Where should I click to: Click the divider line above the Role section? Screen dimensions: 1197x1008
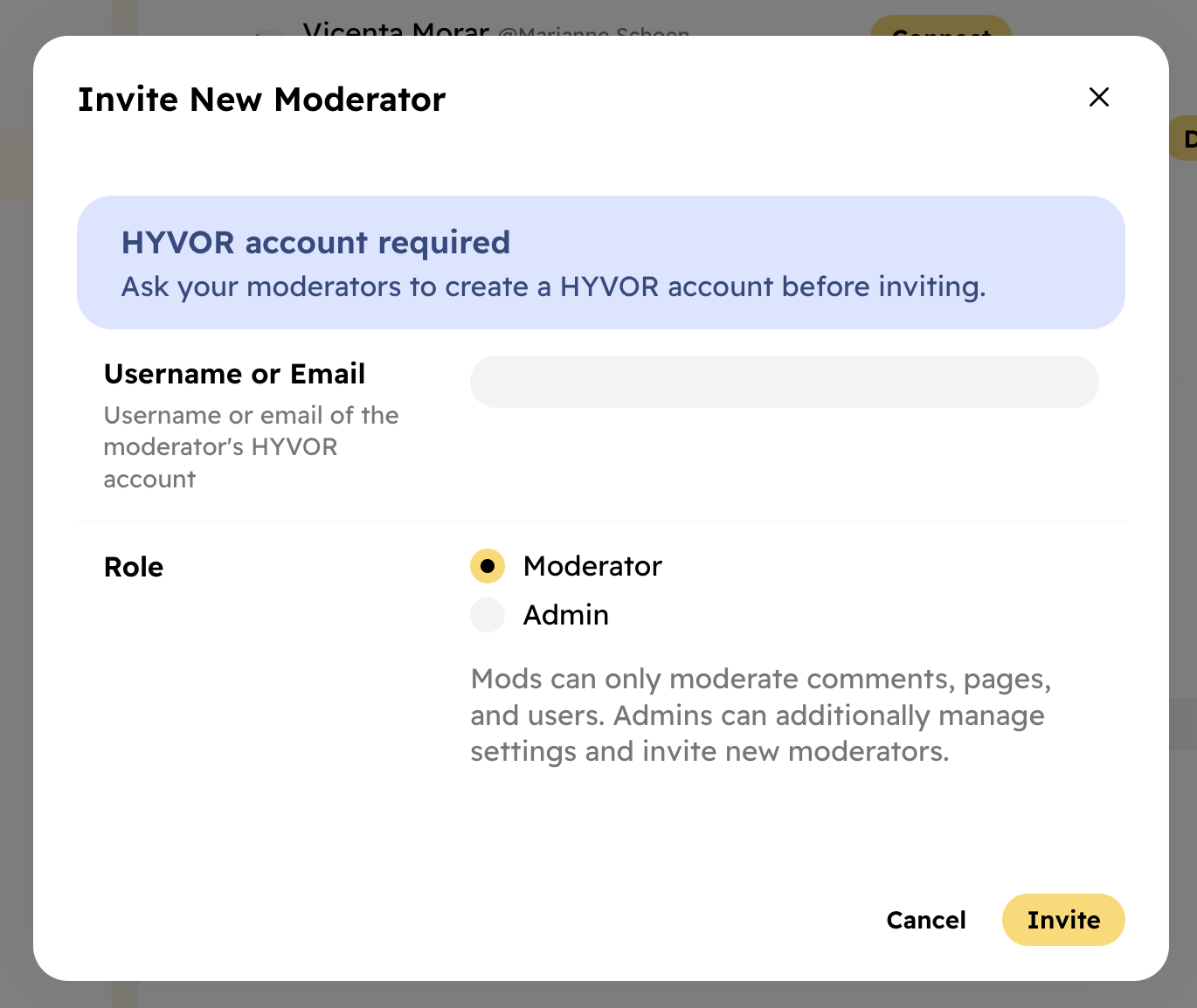pos(601,521)
